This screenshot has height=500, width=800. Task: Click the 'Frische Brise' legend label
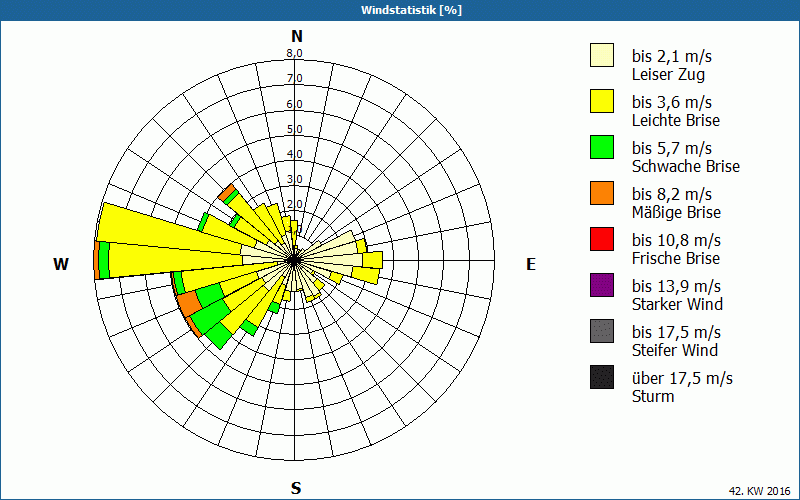point(676,258)
